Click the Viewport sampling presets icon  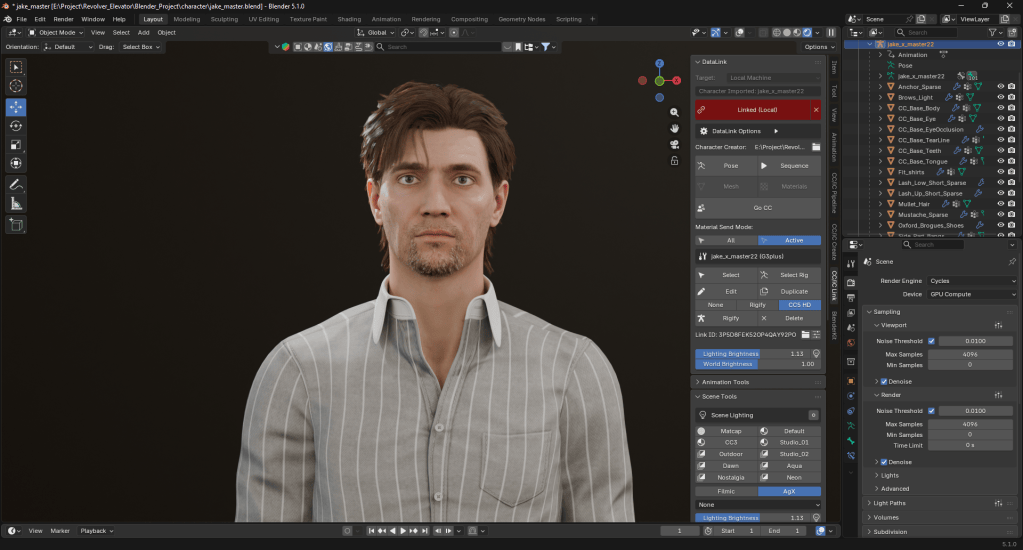[x=998, y=325]
